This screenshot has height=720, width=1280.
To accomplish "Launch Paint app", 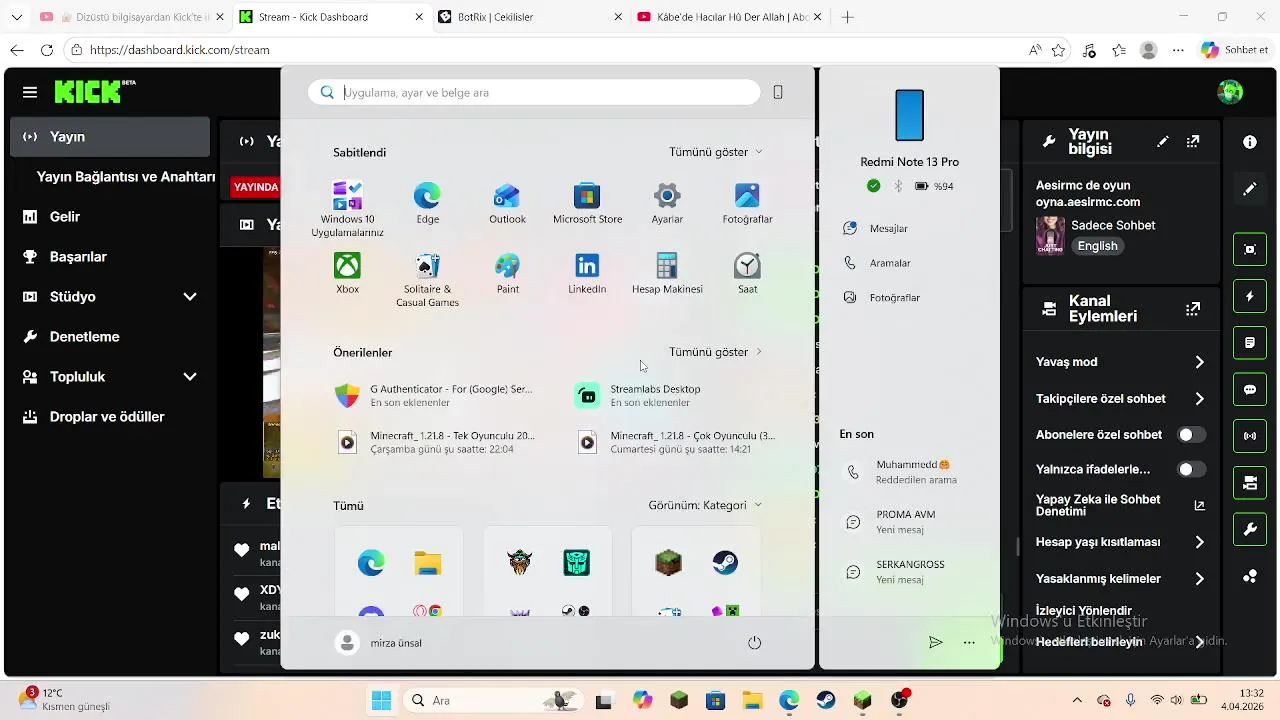I will (x=507, y=273).
